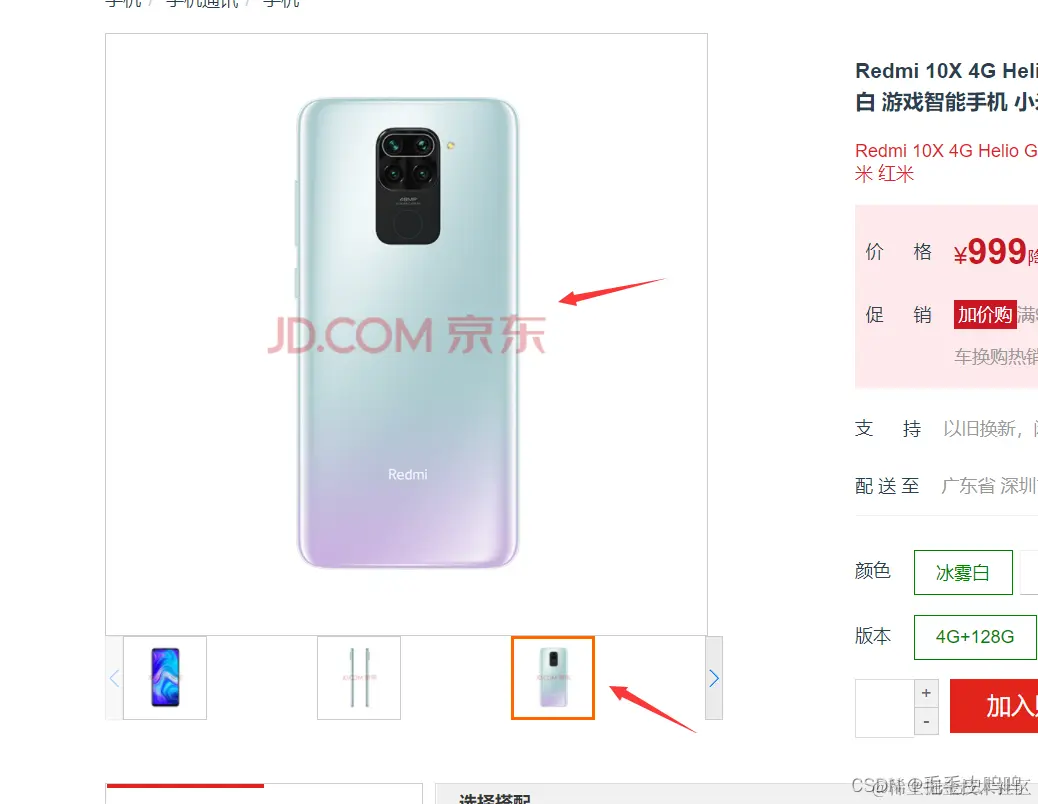Select the blue phone front thumbnail
Viewport: 1038px width, 804px height.
click(x=165, y=678)
